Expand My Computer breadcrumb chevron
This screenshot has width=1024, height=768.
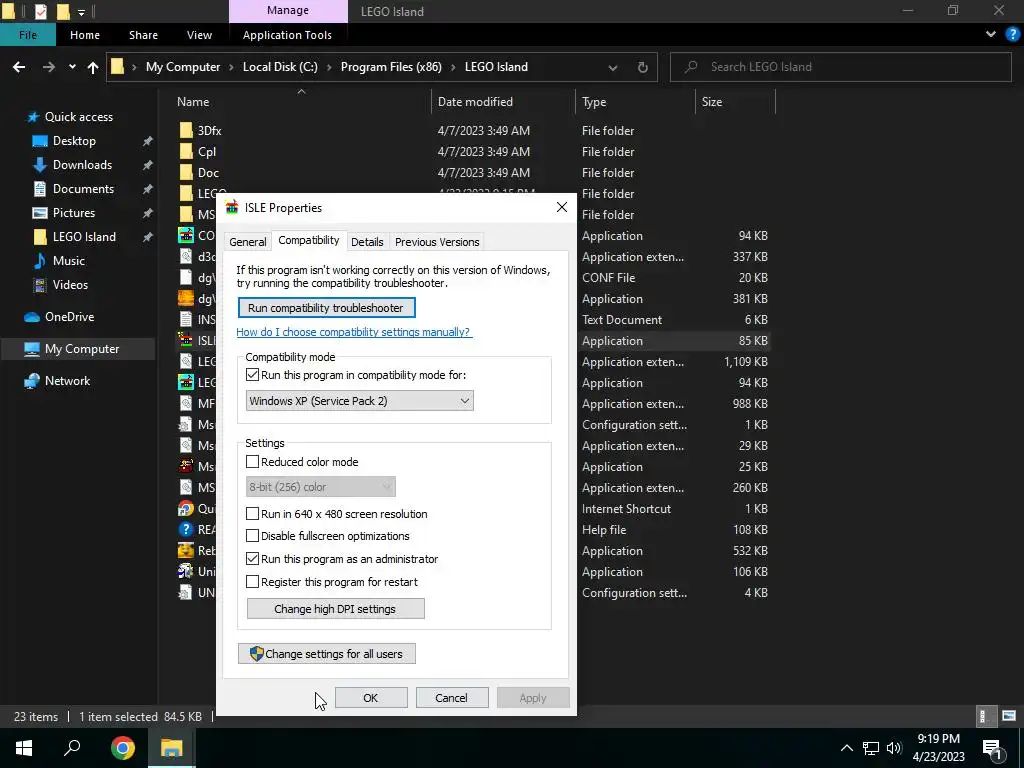[231, 67]
